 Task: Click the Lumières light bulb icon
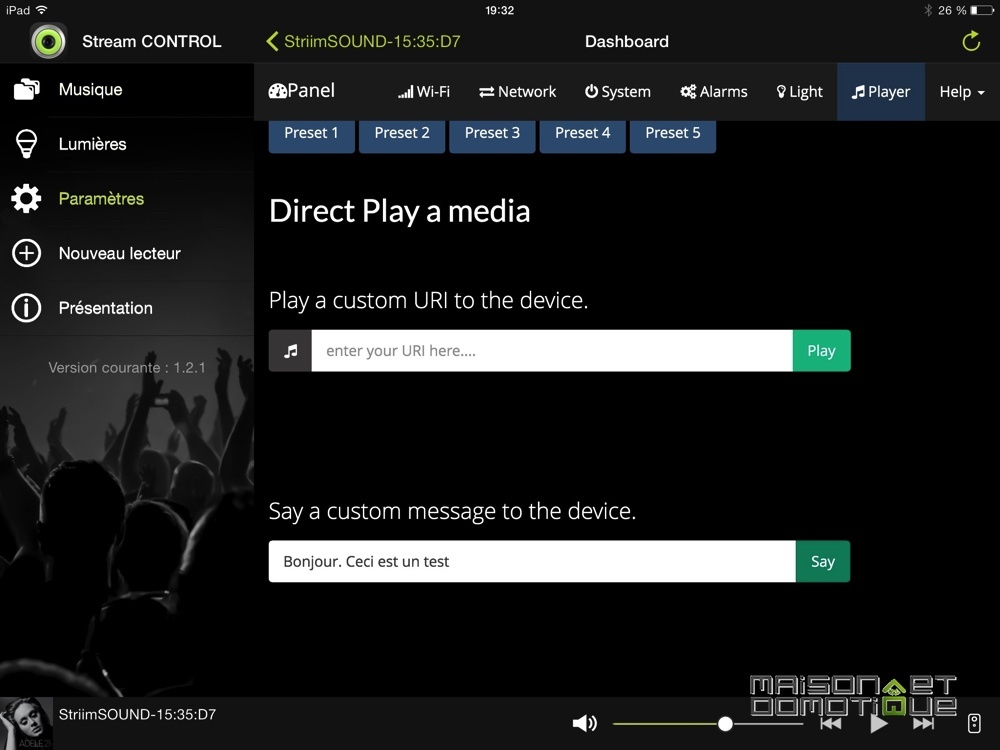click(x=26, y=143)
